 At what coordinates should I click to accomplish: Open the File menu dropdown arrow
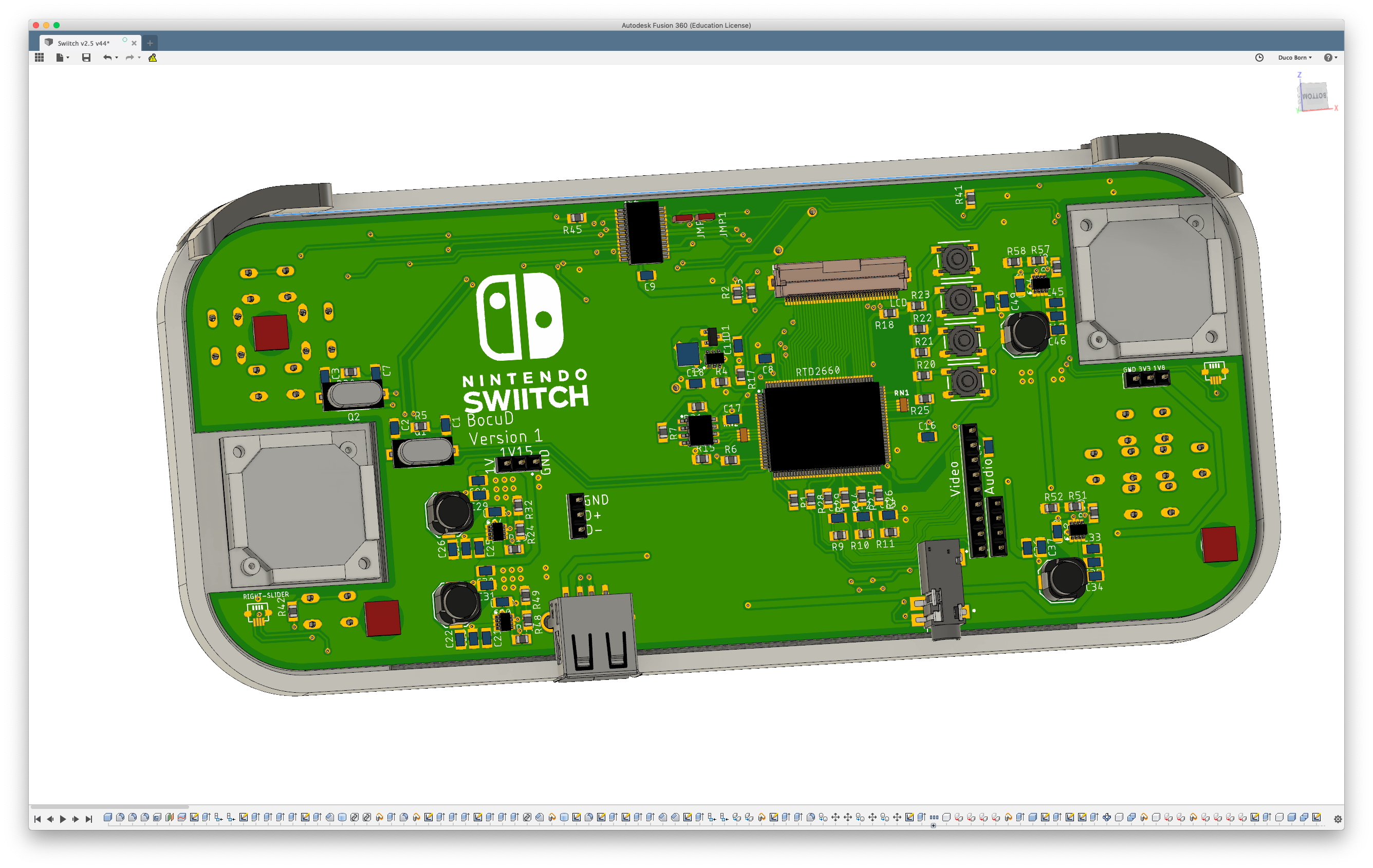68,58
